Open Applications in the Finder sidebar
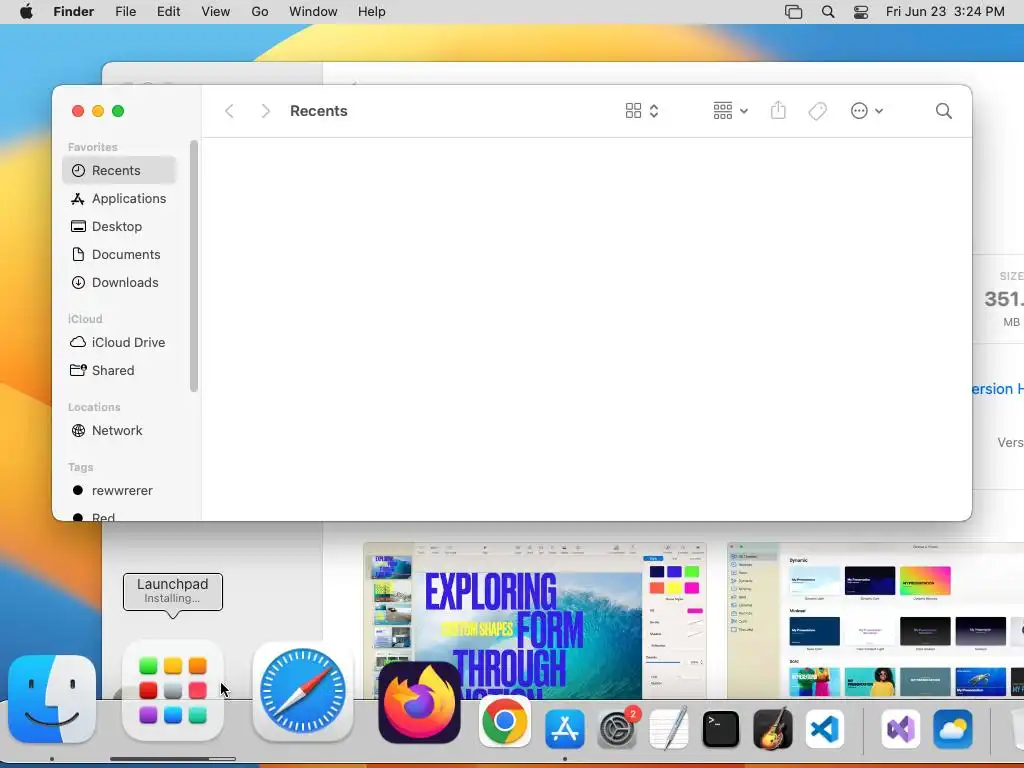 119,199
